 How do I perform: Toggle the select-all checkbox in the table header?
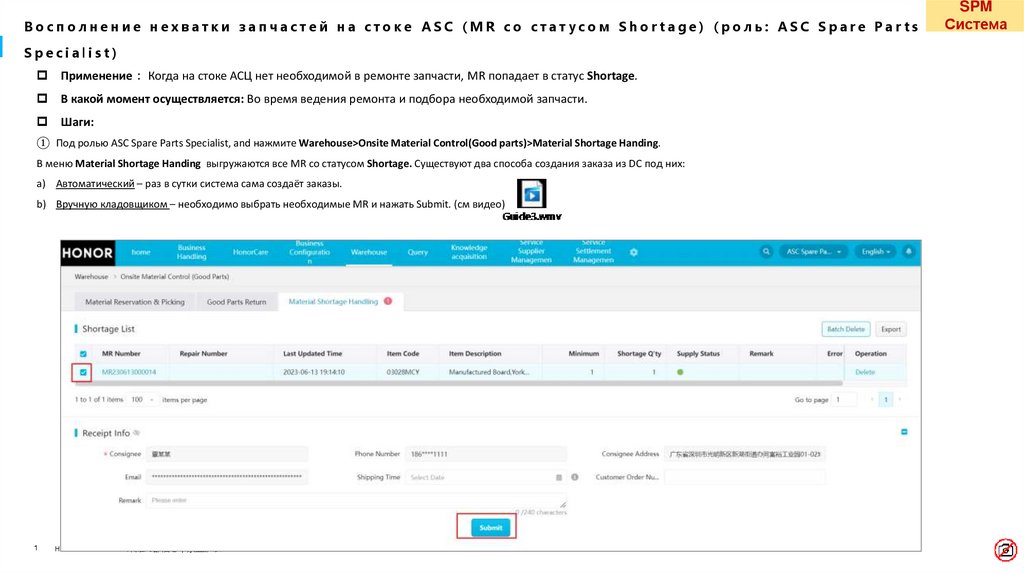coord(83,354)
